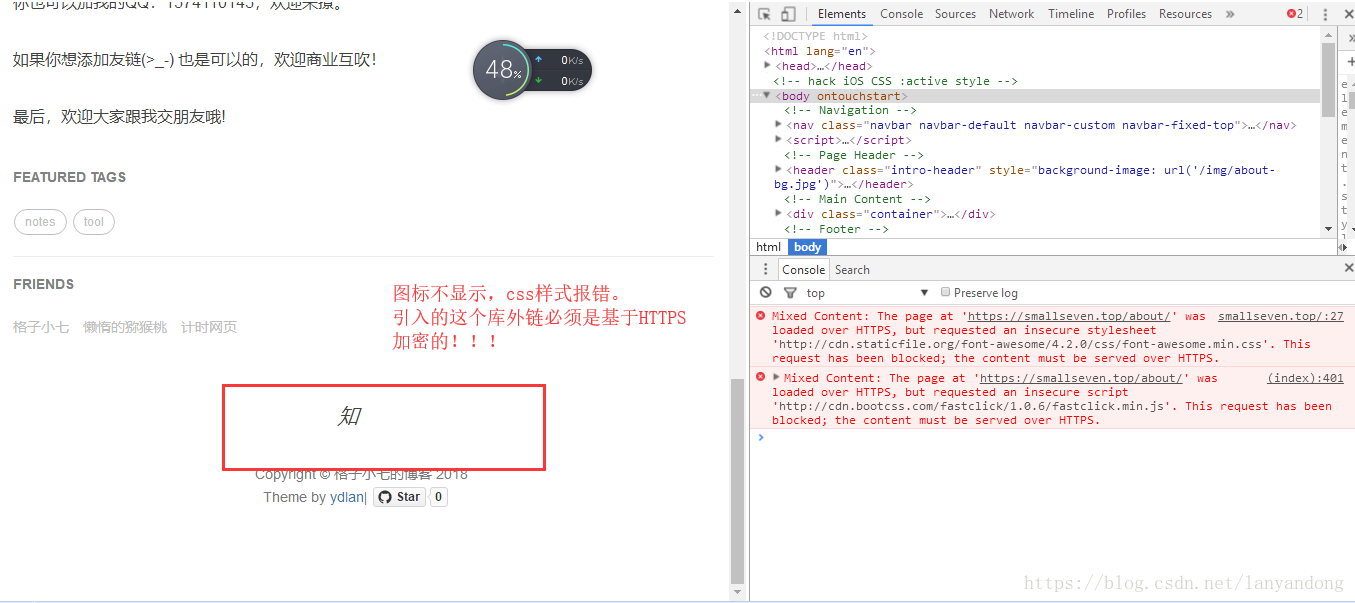
Task: Select the Main Content comment line
Action: coord(857,199)
